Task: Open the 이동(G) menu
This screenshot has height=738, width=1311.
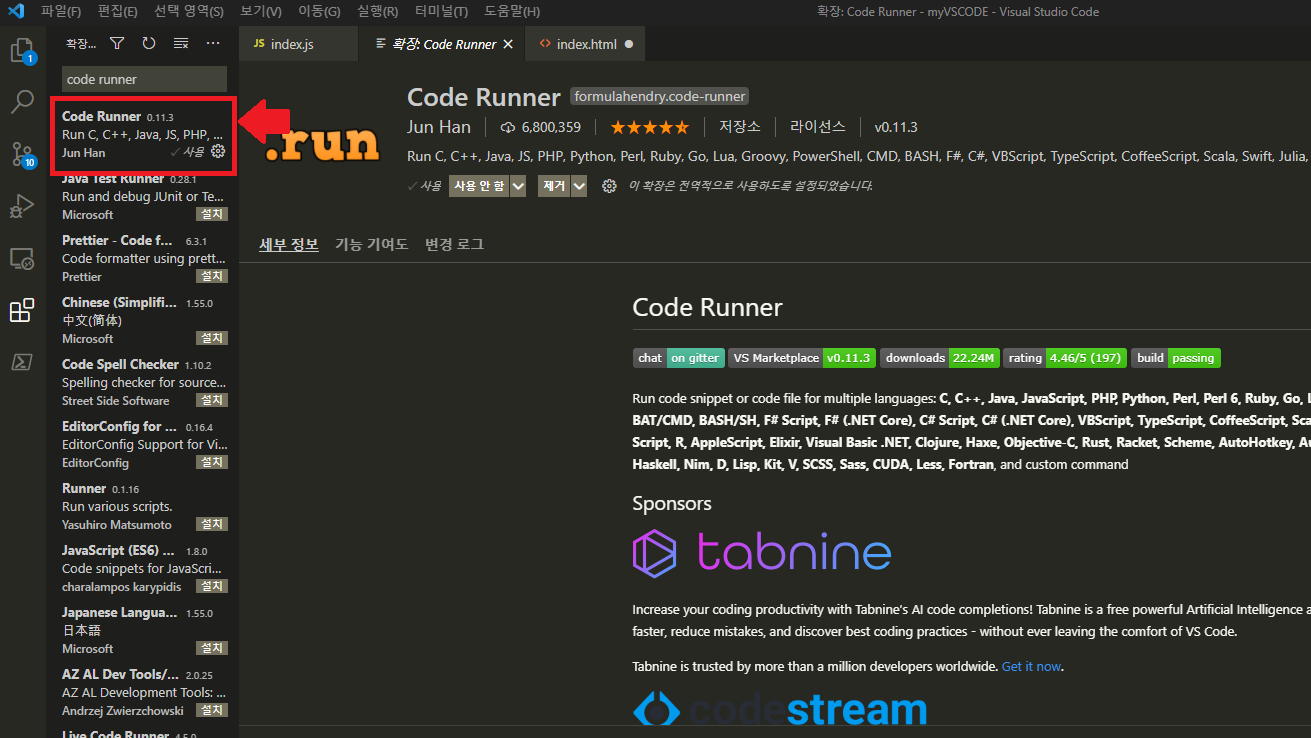Action: coord(319,12)
